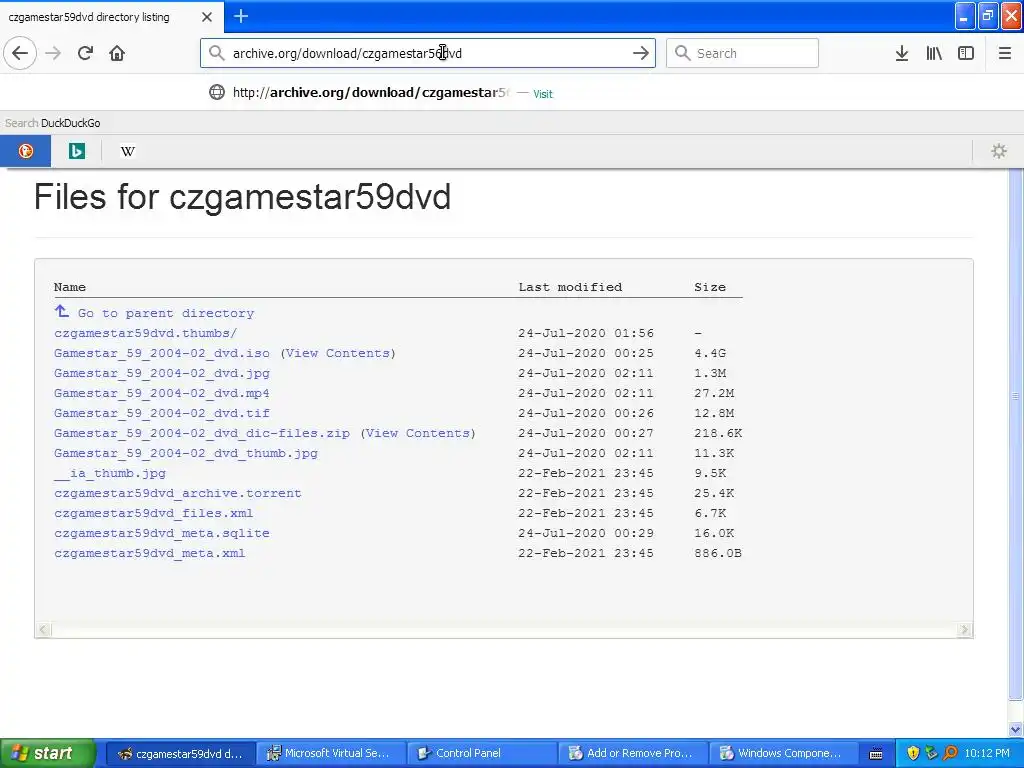Open Gamestar_59_2004-02_dvd.jpg link
Image resolution: width=1024 pixels, height=768 pixels.
coord(161,374)
